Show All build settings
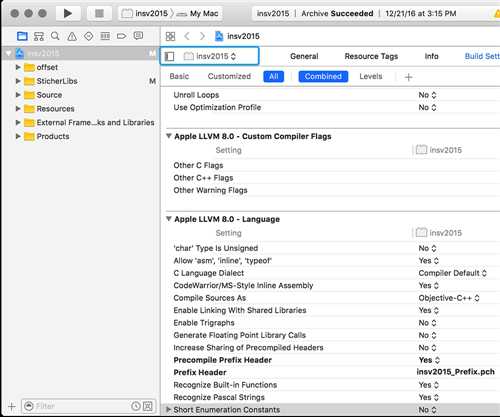Image resolution: width=500 pixels, height=417 pixels. pos(274,76)
